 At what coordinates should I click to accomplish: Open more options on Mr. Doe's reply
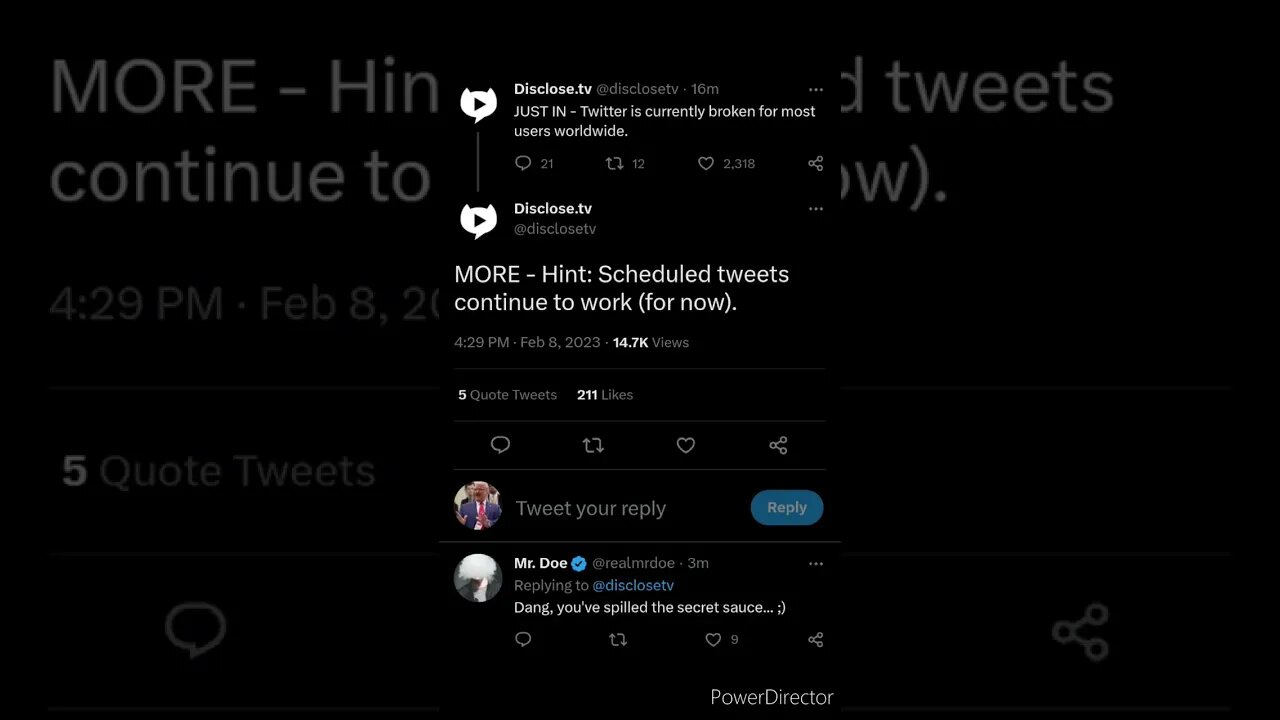coord(815,563)
